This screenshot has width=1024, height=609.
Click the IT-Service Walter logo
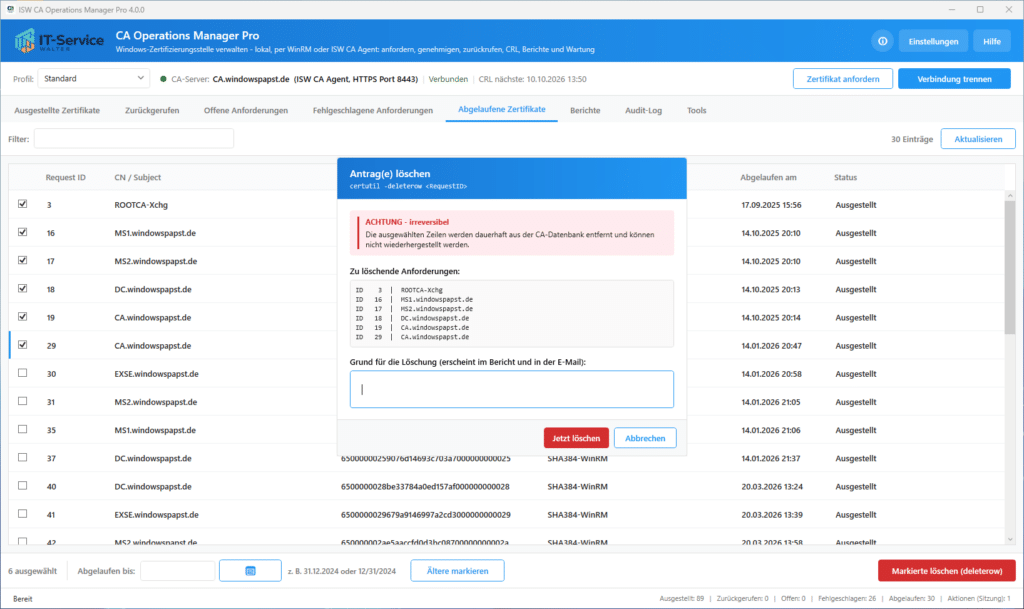coord(59,41)
